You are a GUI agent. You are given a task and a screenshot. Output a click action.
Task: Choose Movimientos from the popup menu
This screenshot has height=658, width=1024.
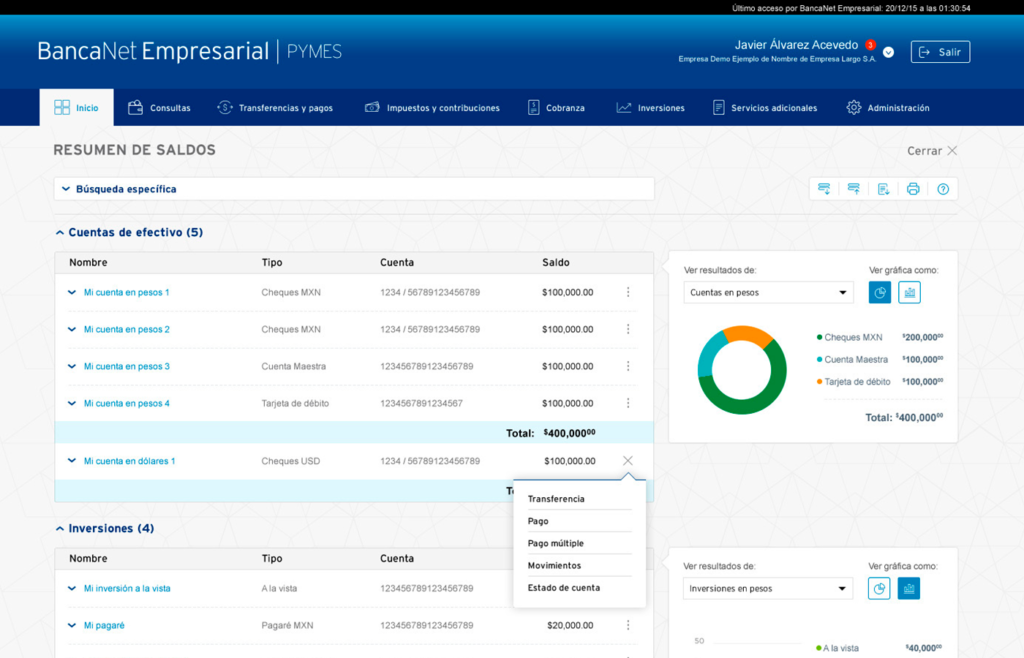(x=554, y=565)
